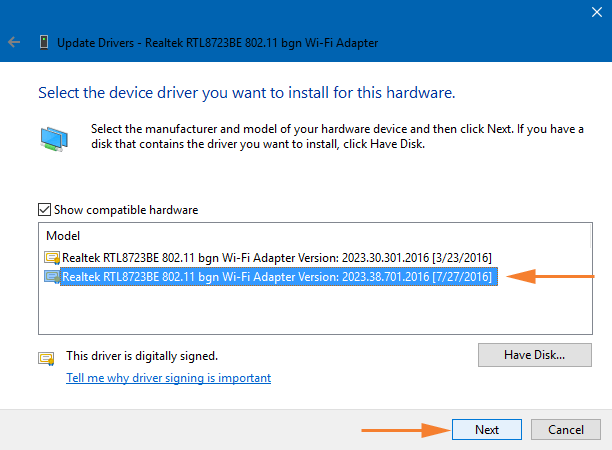Select driver version 2023.30.301.2016
The height and width of the screenshot is (450, 612).
pos(277,258)
